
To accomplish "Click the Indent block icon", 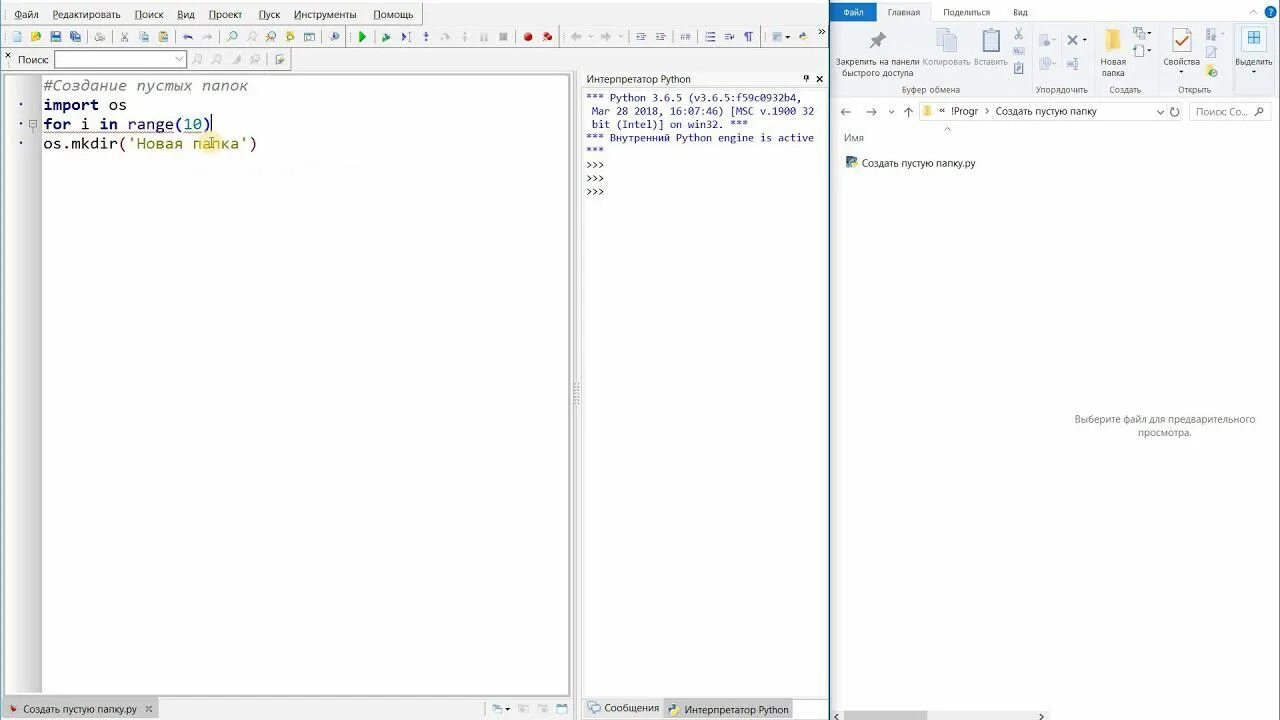I will coord(641,37).
